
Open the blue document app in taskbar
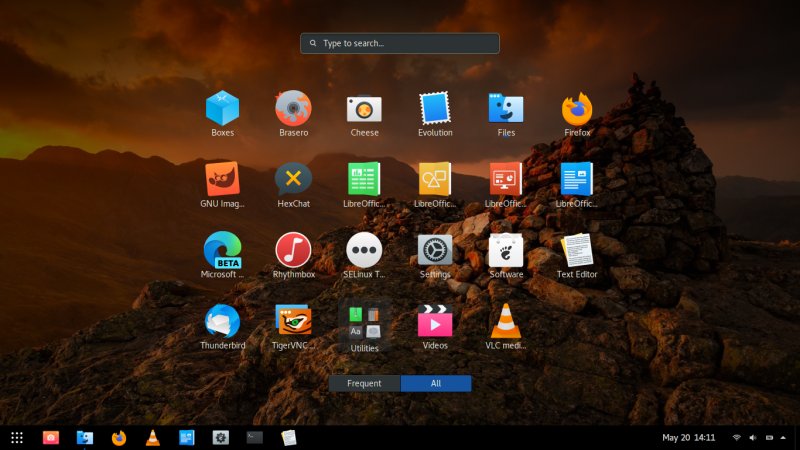pos(187,438)
